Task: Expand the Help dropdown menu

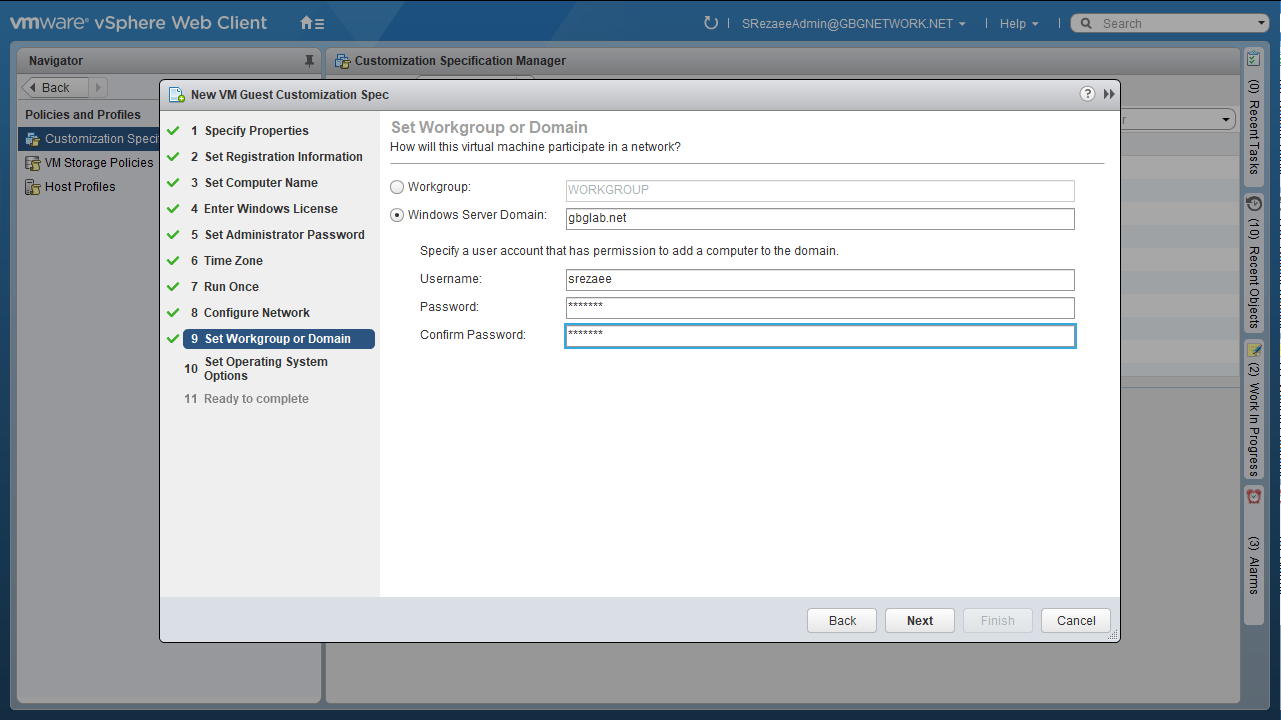Action: click(x=1018, y=24)
